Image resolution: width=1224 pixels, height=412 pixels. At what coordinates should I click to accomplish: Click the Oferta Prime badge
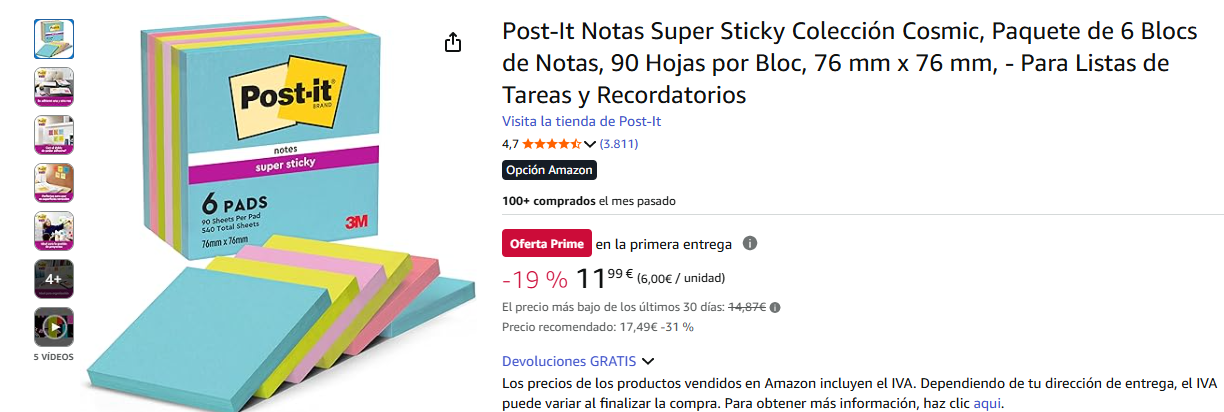(x=546, y=244)
